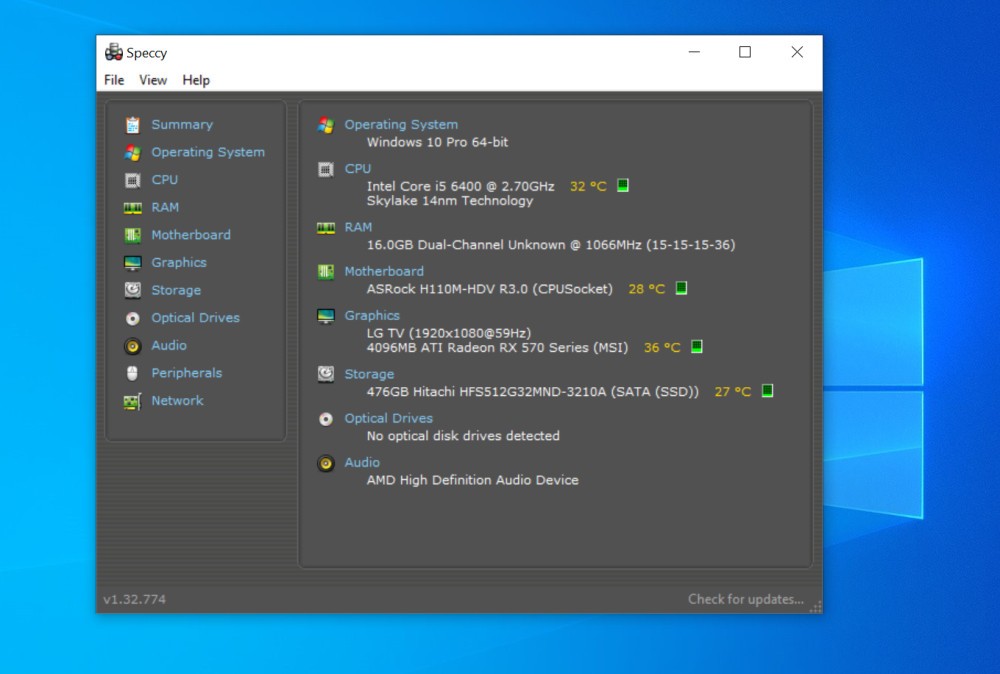View Network section from the sidebar
The image size is (1000, 674).
(x=177, y=400)
